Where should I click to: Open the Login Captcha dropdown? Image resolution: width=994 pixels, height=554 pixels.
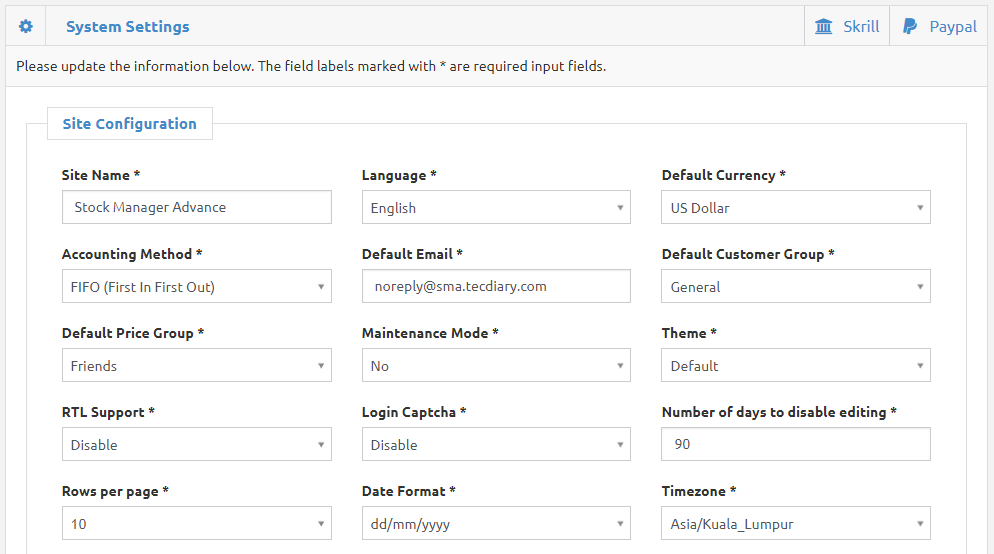point(496,444)
